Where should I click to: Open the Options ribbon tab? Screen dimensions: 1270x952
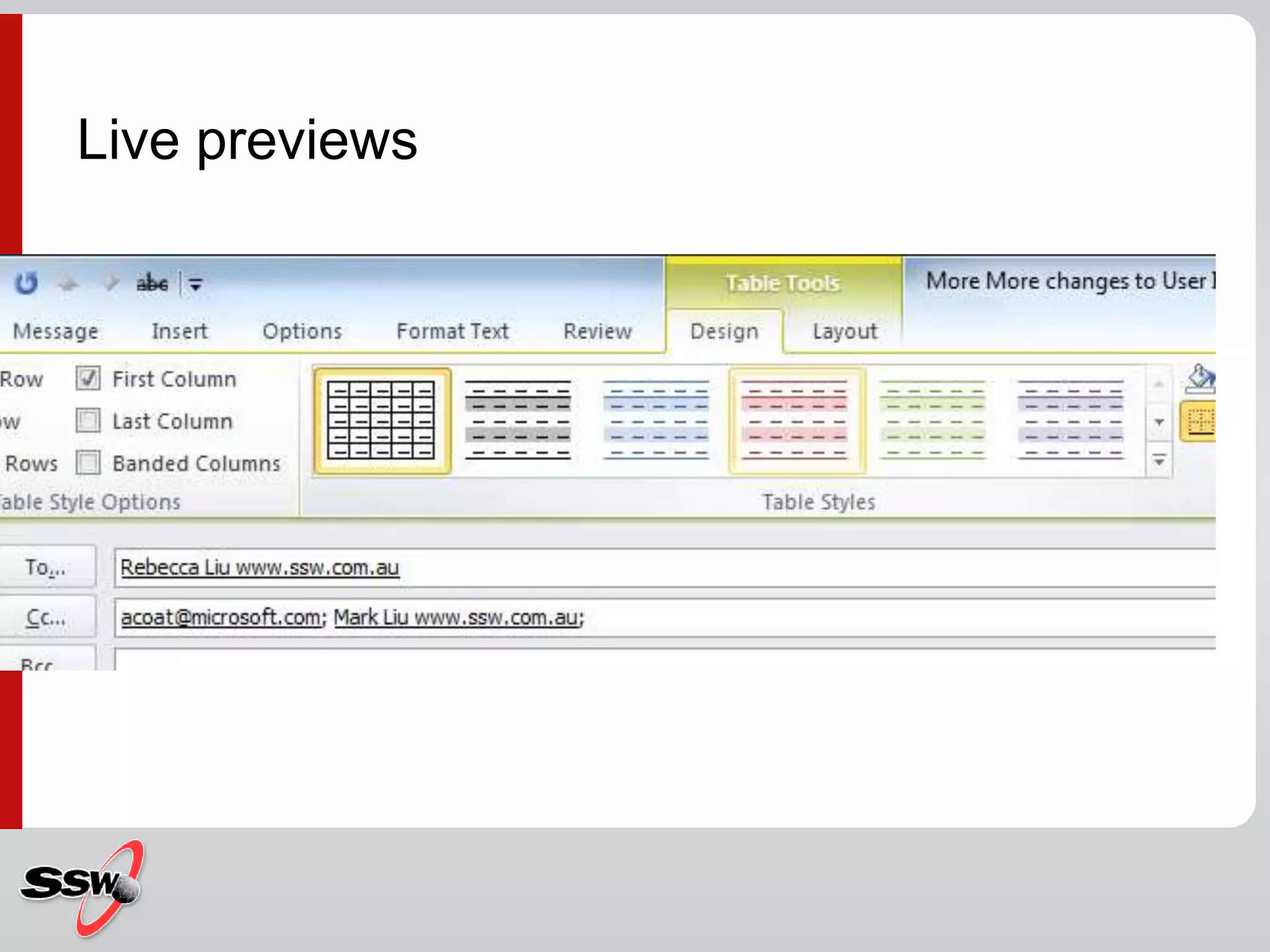tap(302, 331)
